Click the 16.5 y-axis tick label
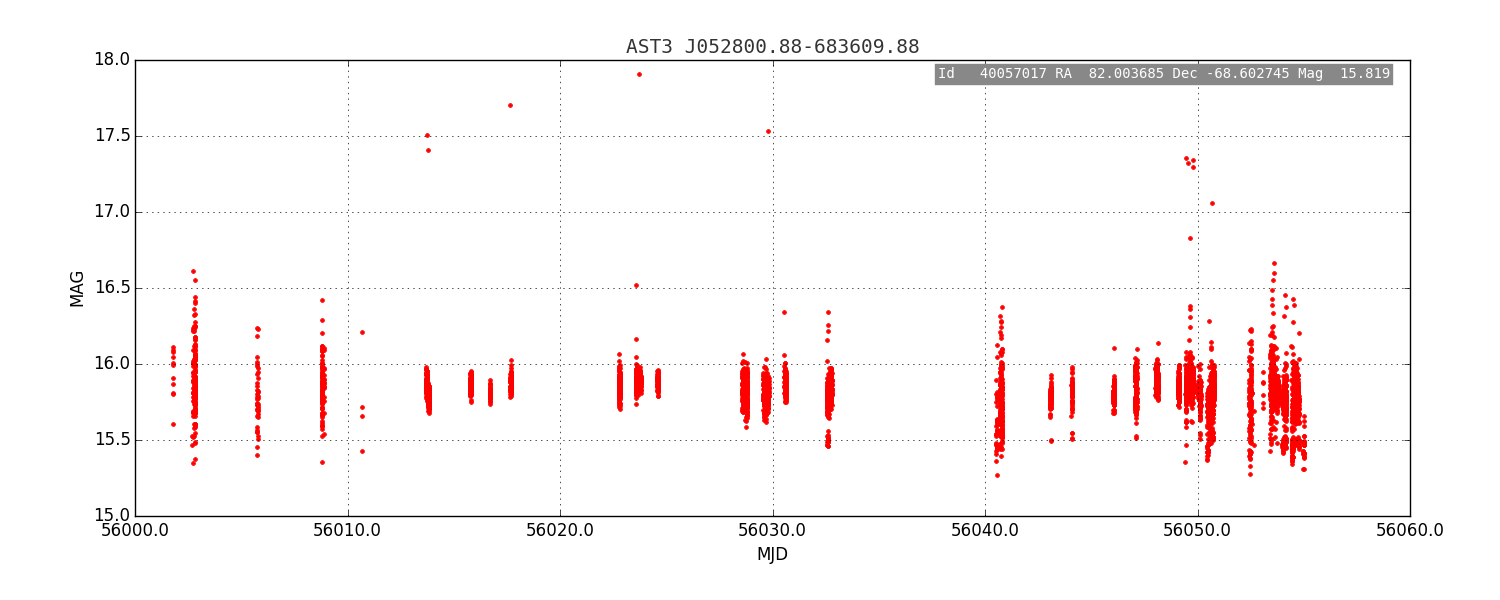 click(112, 288)
